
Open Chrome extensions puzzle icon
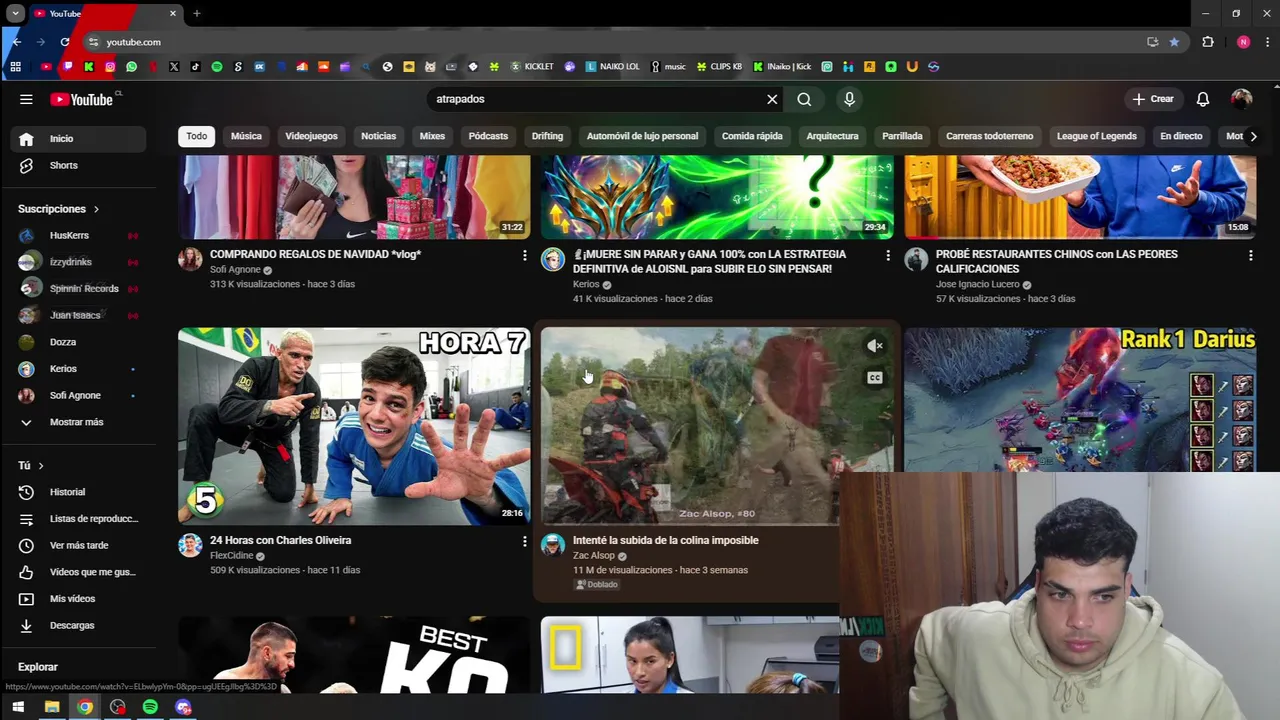pyautogui.click(x=1208, y=42)
